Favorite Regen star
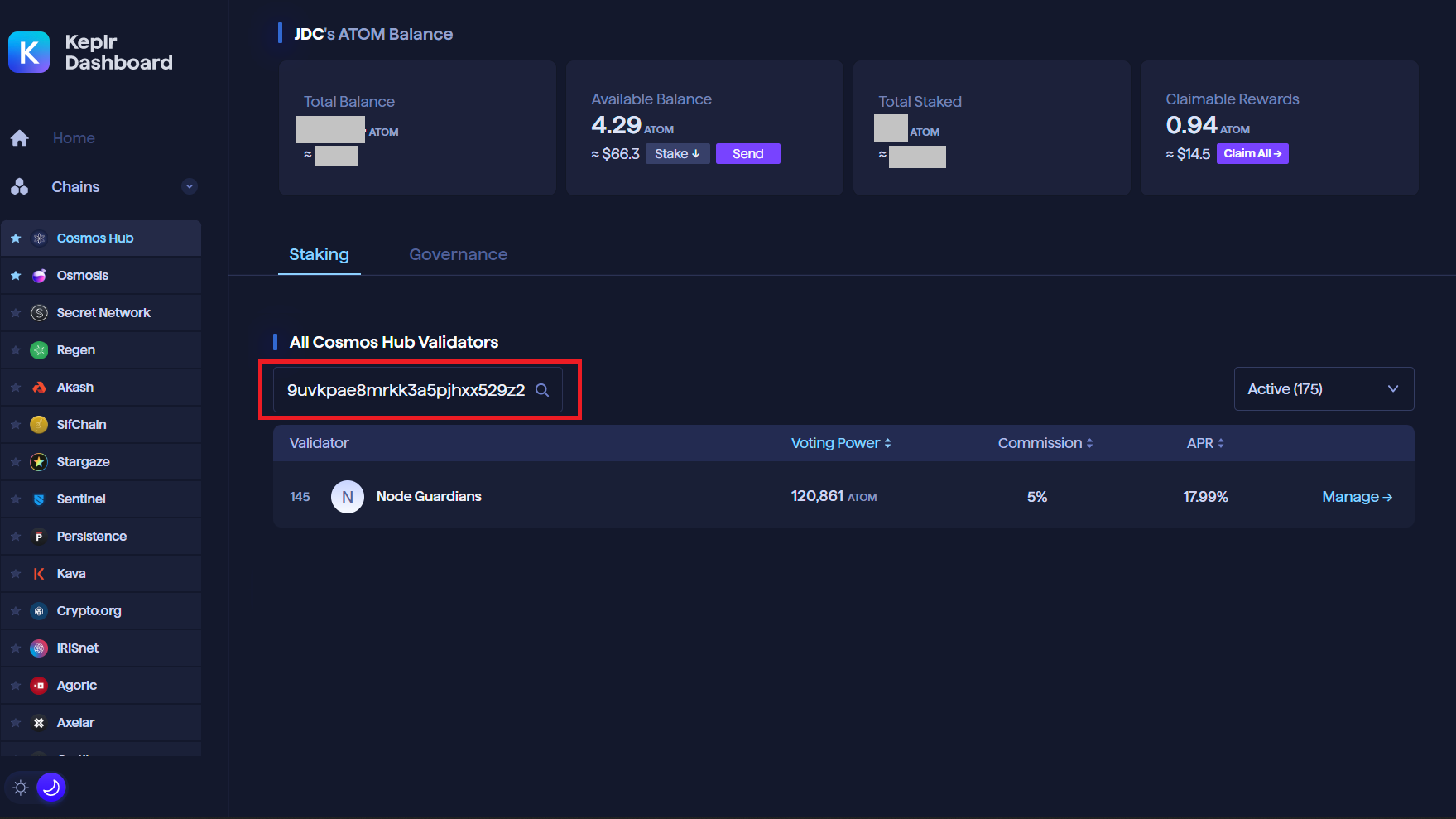The image size is (1456, 819). 16,350
